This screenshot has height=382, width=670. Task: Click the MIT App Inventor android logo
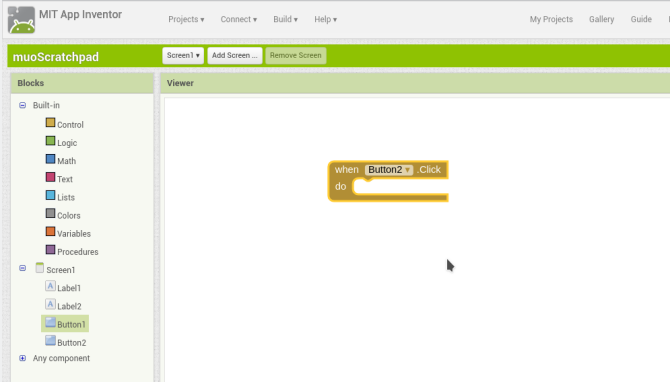[21, 20]
